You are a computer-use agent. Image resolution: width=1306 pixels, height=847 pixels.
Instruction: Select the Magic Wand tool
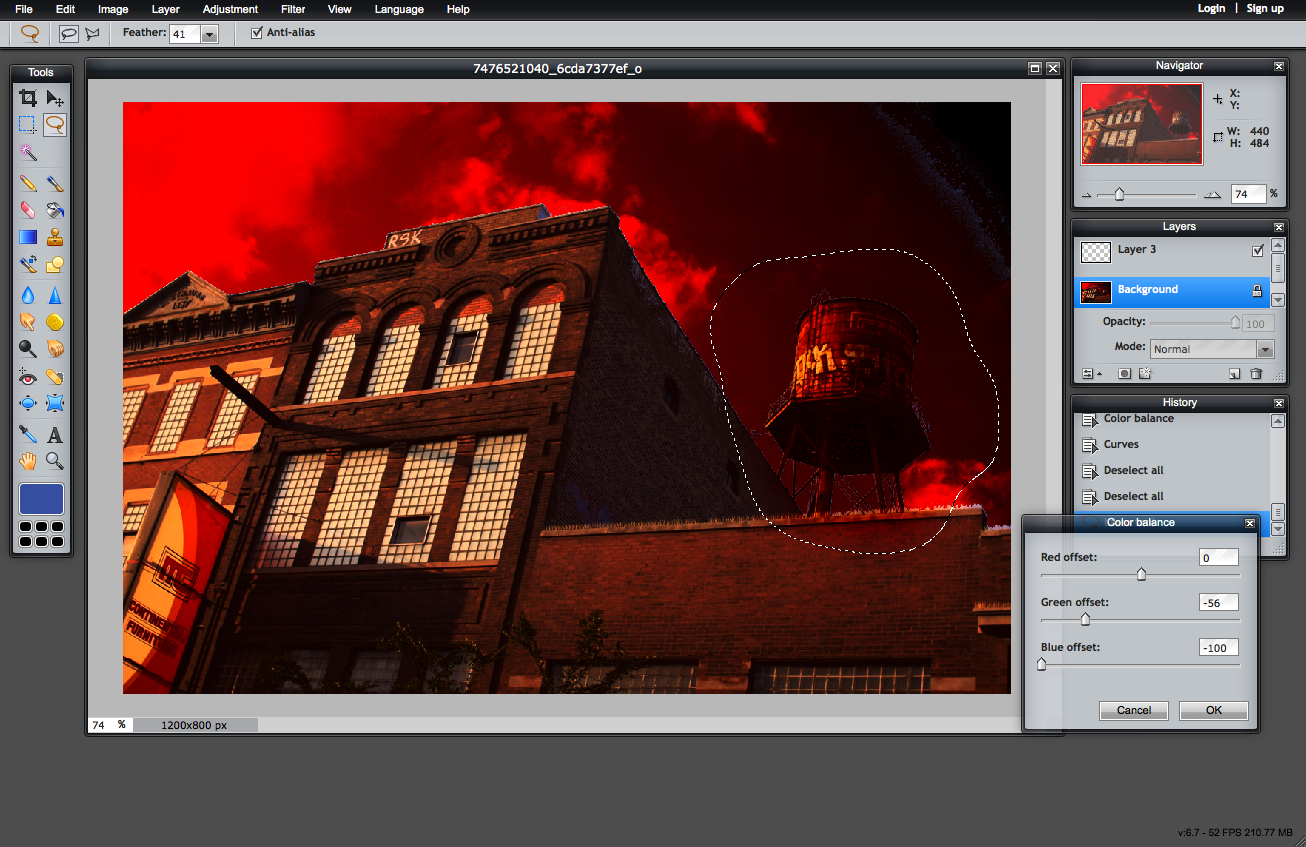tap(28, 152)
